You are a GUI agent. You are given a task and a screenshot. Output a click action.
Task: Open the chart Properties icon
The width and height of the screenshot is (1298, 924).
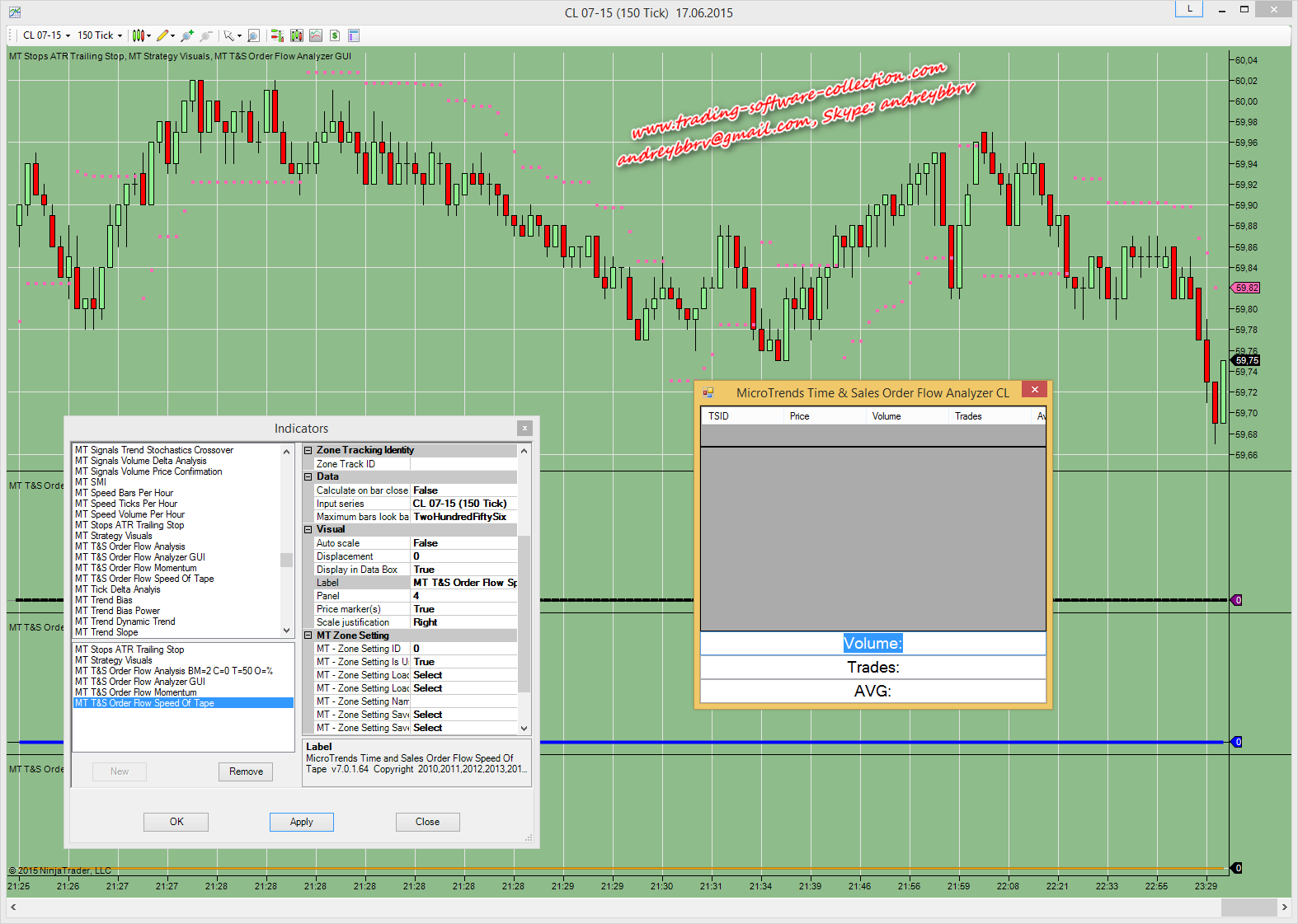pos(354,35)
